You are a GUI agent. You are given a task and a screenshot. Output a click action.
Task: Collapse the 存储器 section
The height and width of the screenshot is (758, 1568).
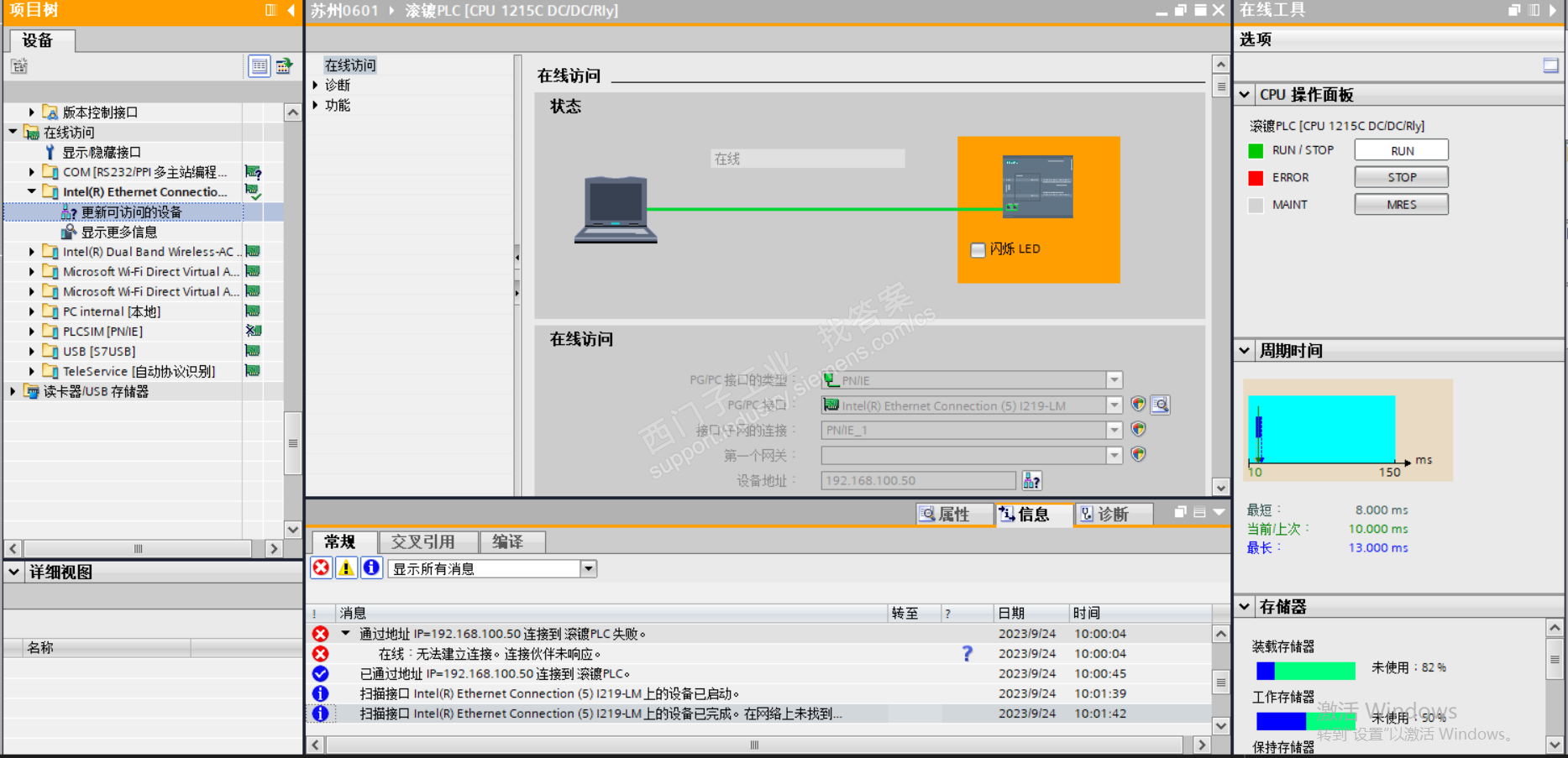[x=1245, y=606]
